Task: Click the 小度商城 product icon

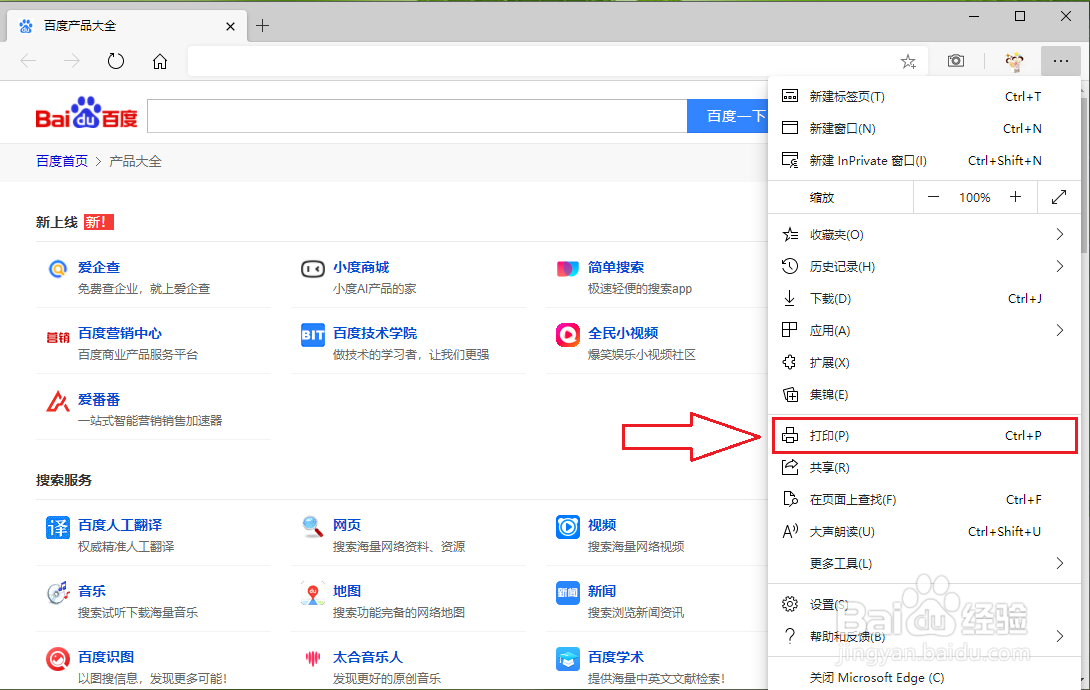Action: coord(313,268)
